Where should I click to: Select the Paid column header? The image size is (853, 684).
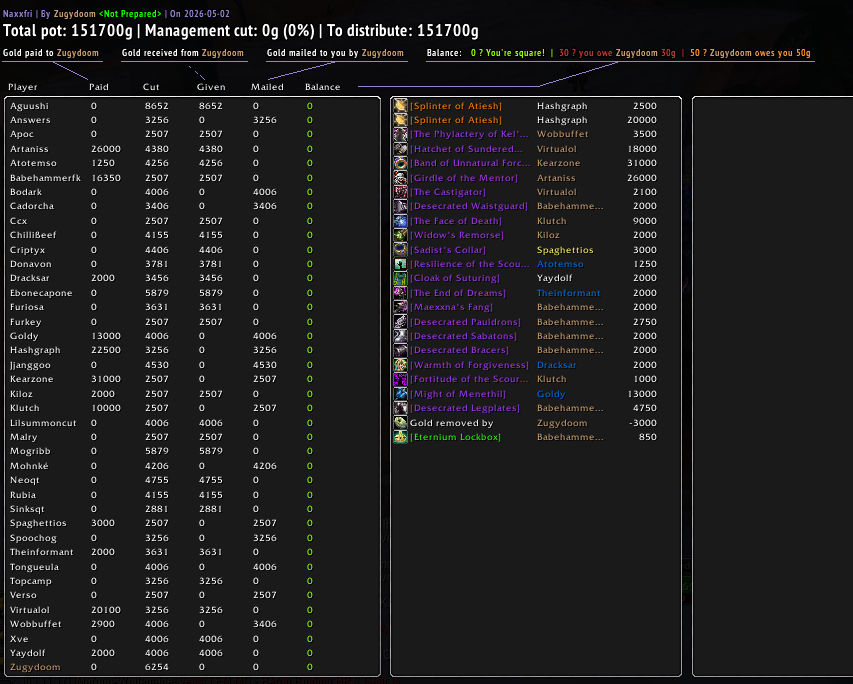(x=98, y=87)
